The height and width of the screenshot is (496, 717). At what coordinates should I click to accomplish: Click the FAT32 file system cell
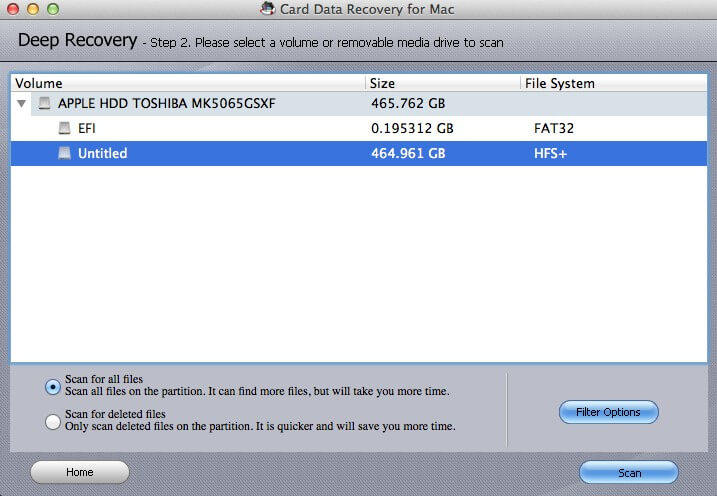tap(553, 128)
